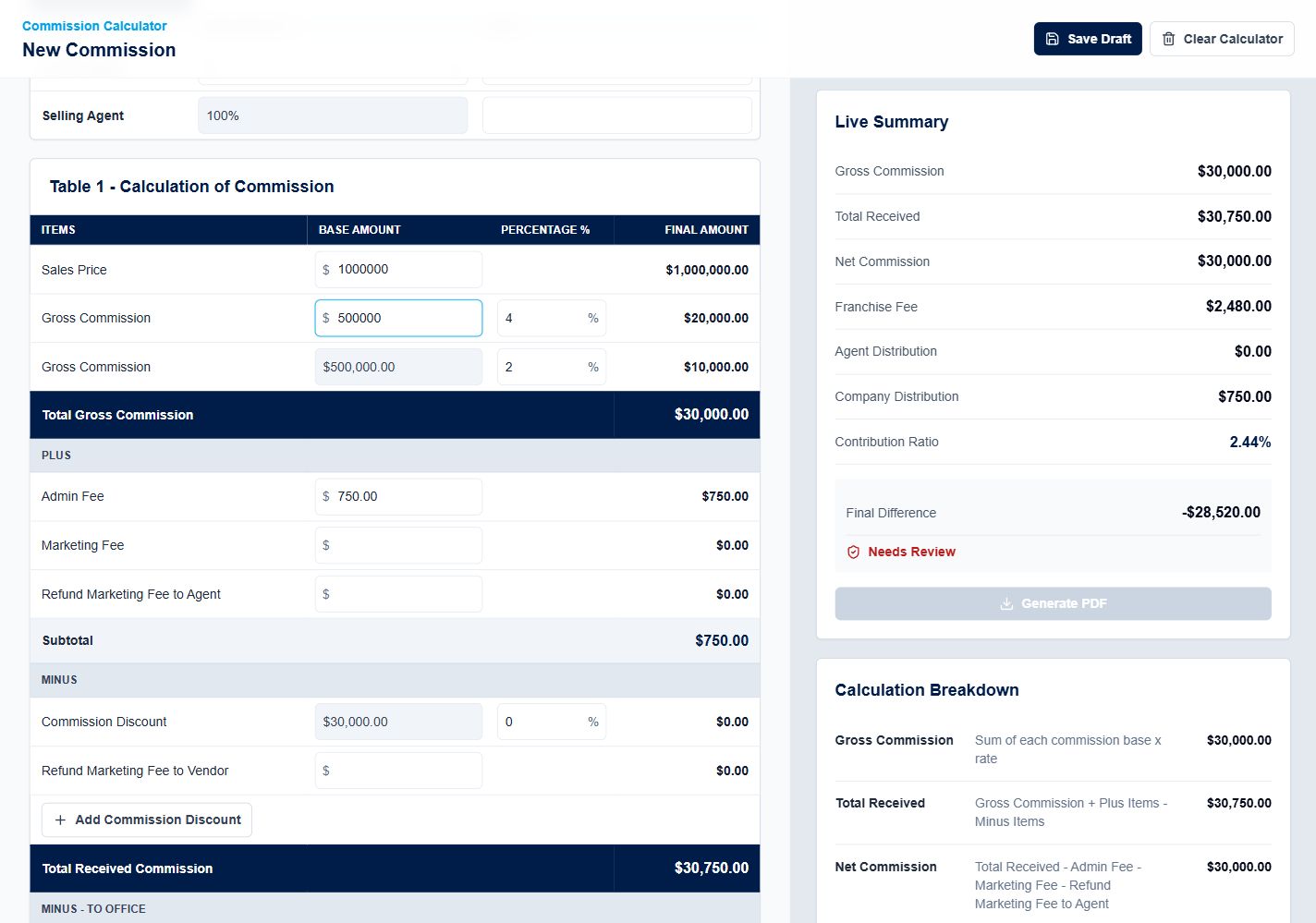Click the download icon on Generate PDF
1316x923 pixels.
pos(1006,603)
